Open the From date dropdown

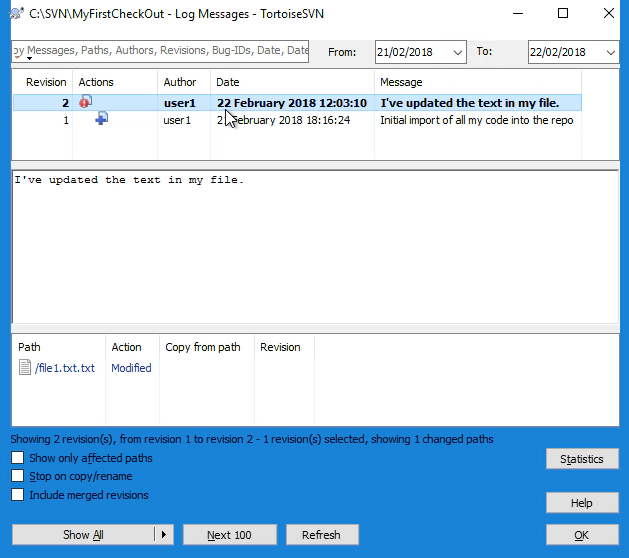457,52
